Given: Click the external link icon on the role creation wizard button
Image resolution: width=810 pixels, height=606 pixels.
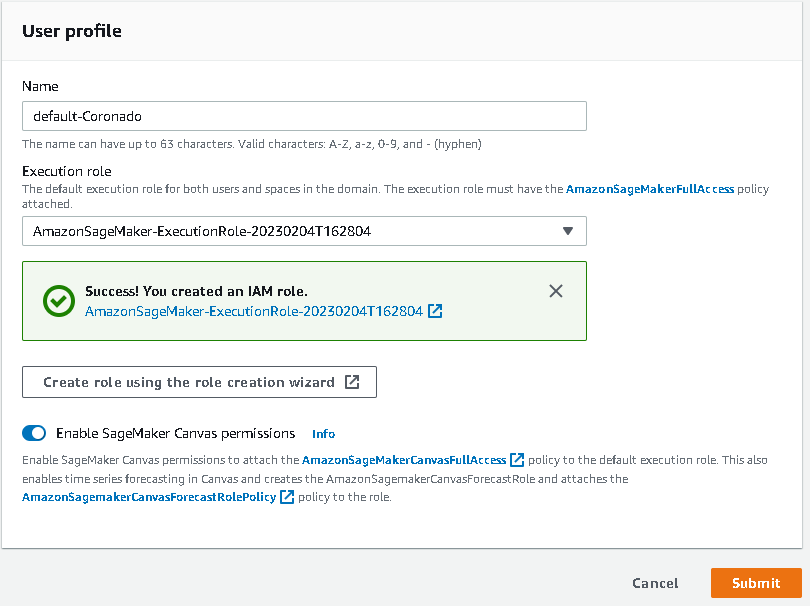Looking at the screenshot, I should point(351,382).
